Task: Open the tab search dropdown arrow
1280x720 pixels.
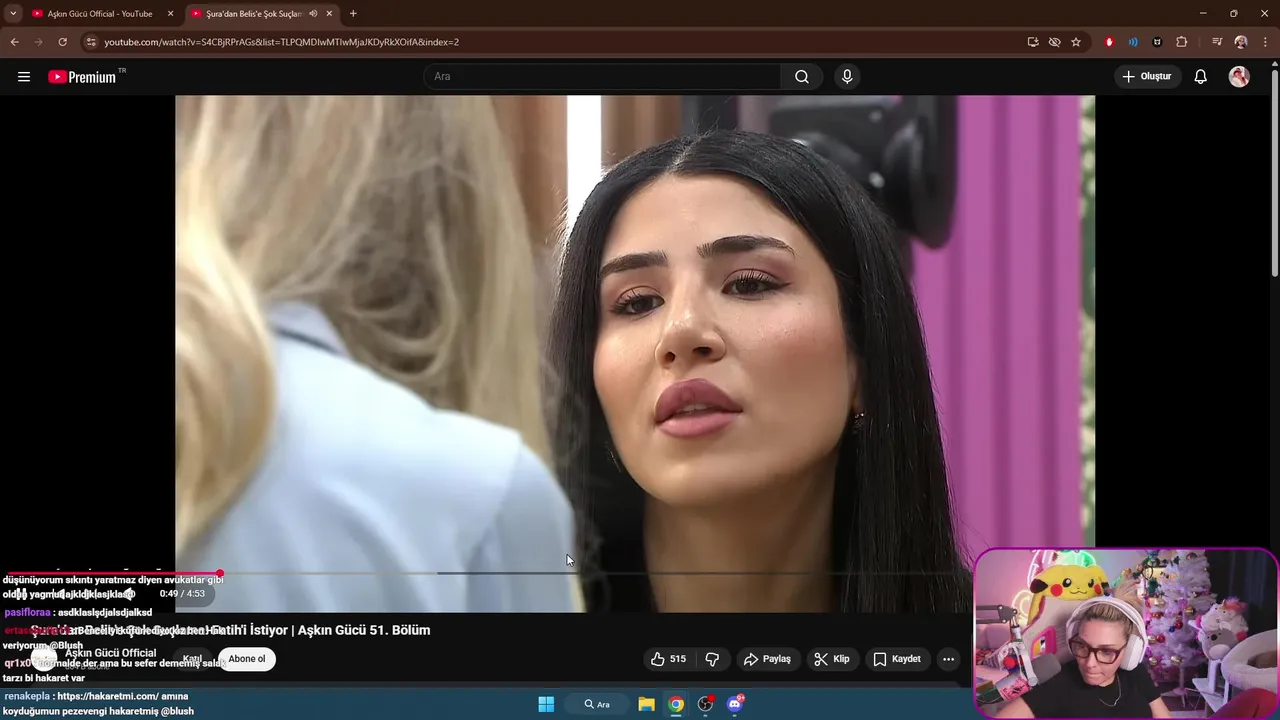Action: point(13,14)
